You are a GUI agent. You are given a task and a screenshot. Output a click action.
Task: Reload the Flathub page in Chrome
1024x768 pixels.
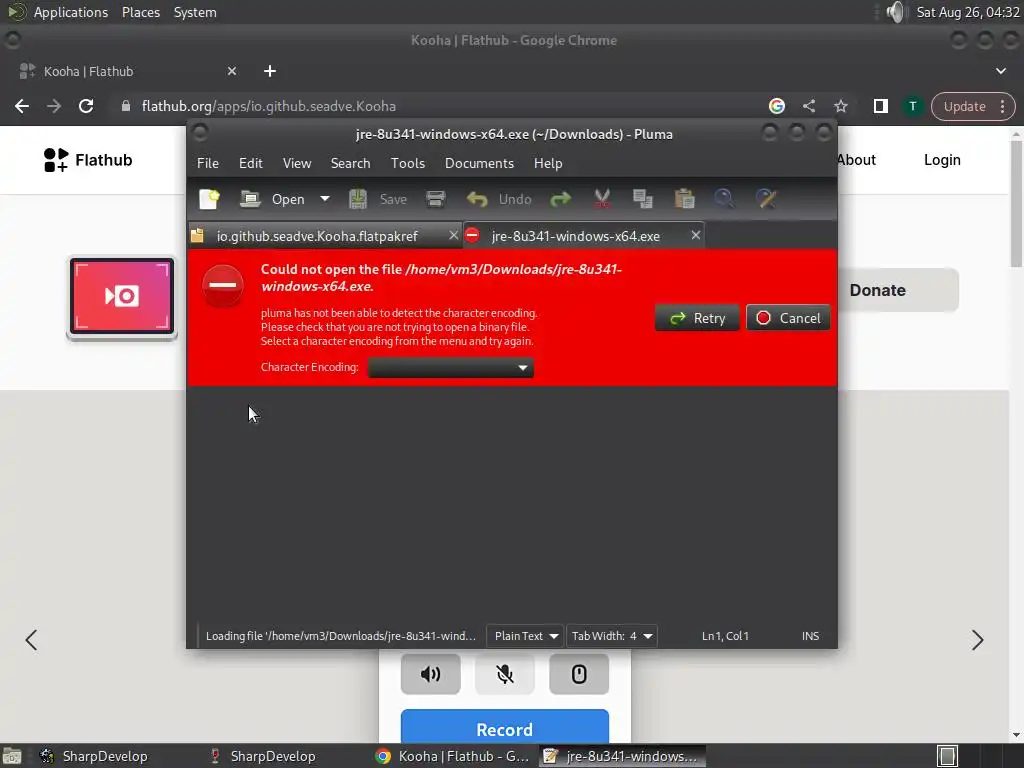pyautogui.click(x=86, y=106)
